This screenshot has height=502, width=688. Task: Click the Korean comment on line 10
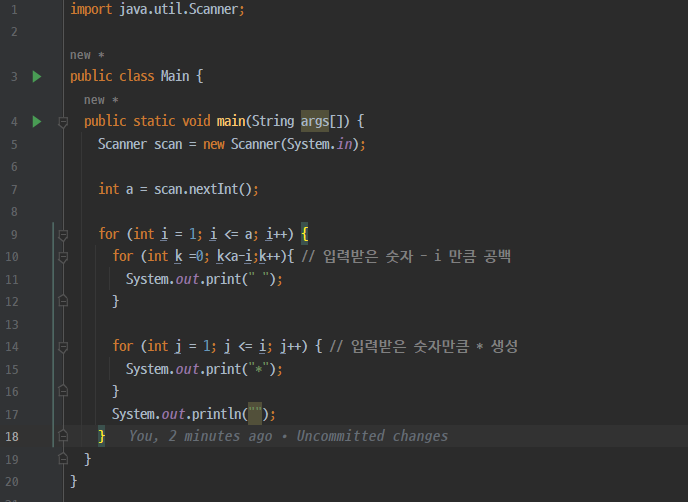click(x=406, y=256)
